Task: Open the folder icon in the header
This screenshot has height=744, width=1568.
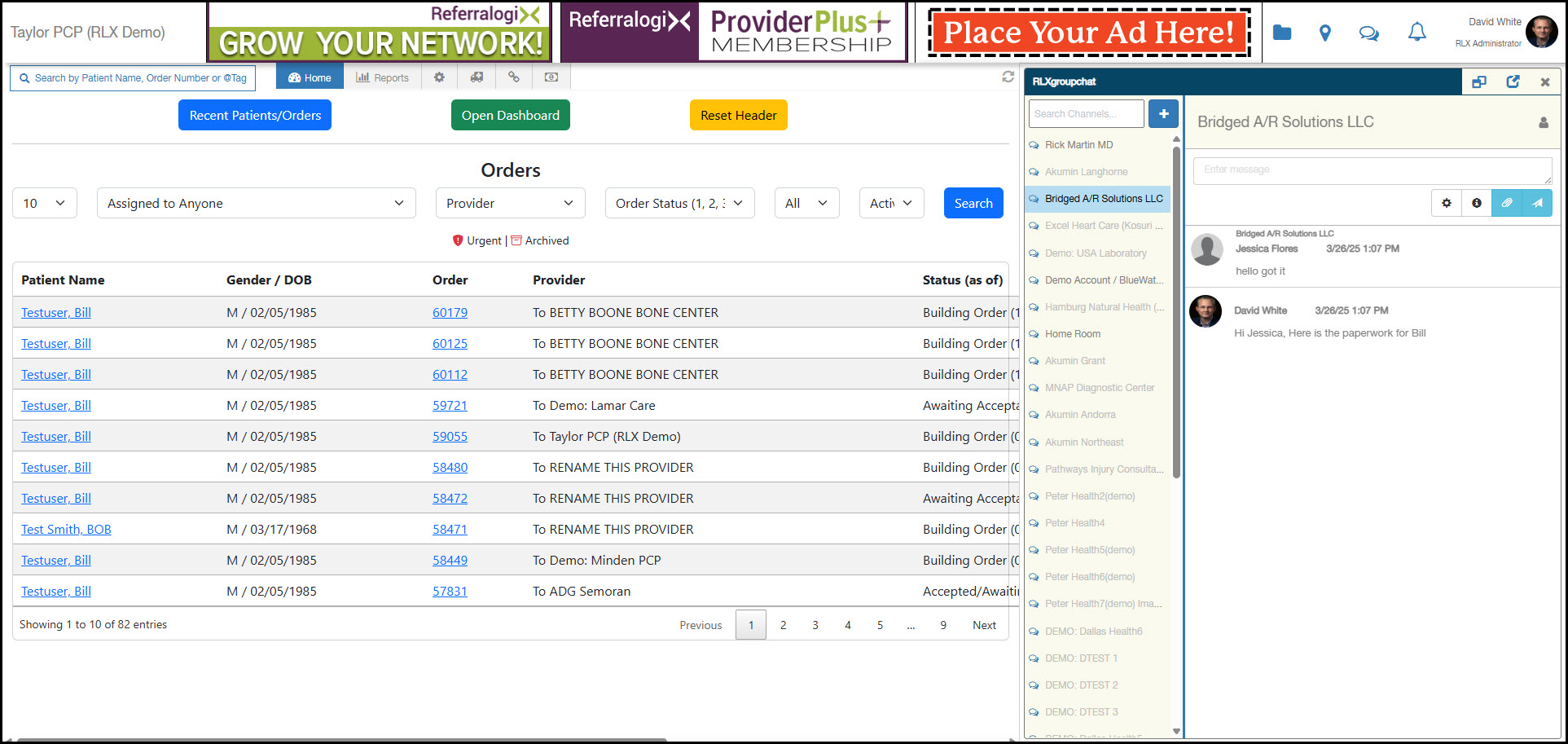Action: 1282,33
